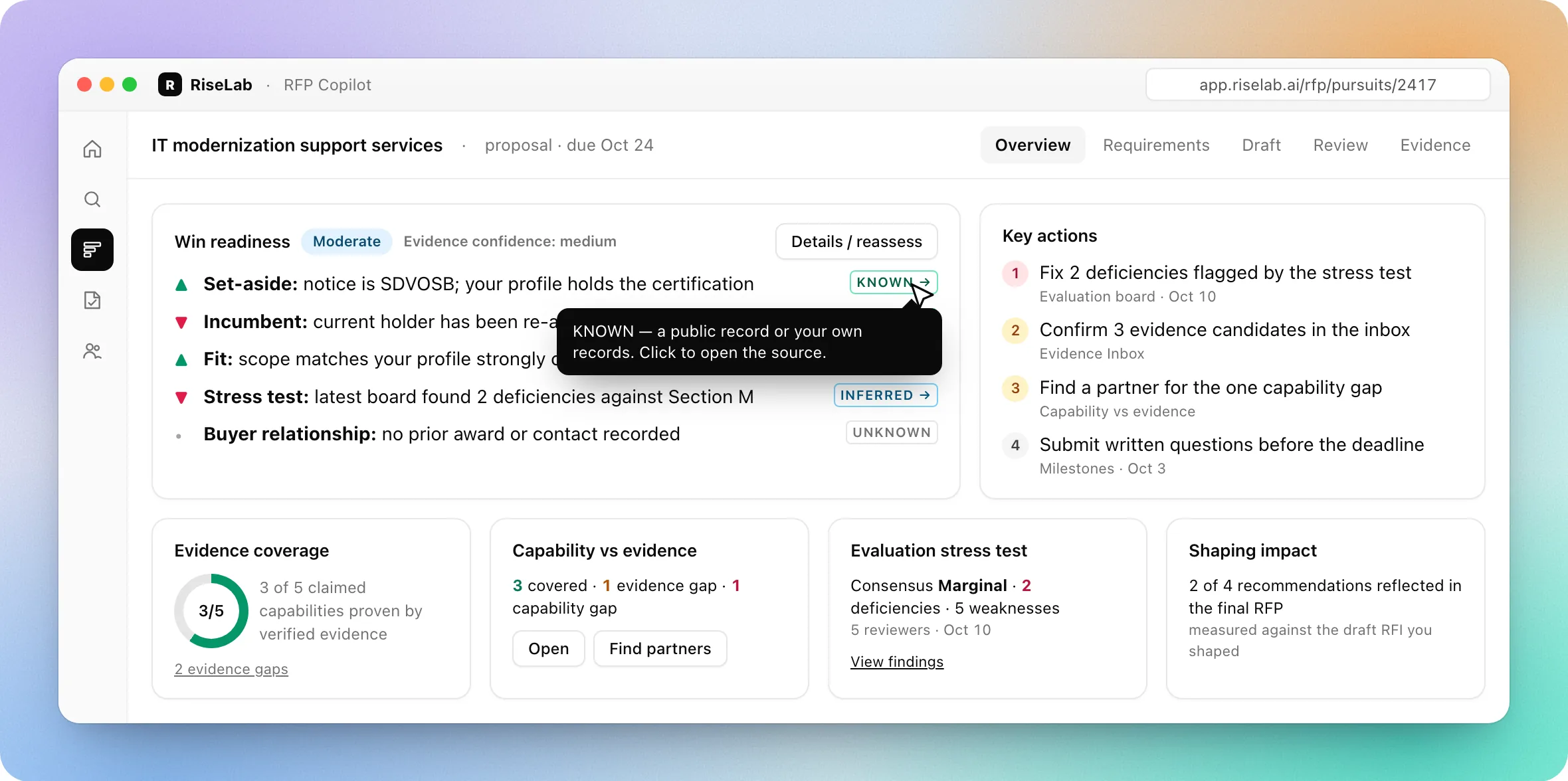This screenshot has height=781, width=1568.
Task: Follow the View findings link
Action: tap(897, 661)
